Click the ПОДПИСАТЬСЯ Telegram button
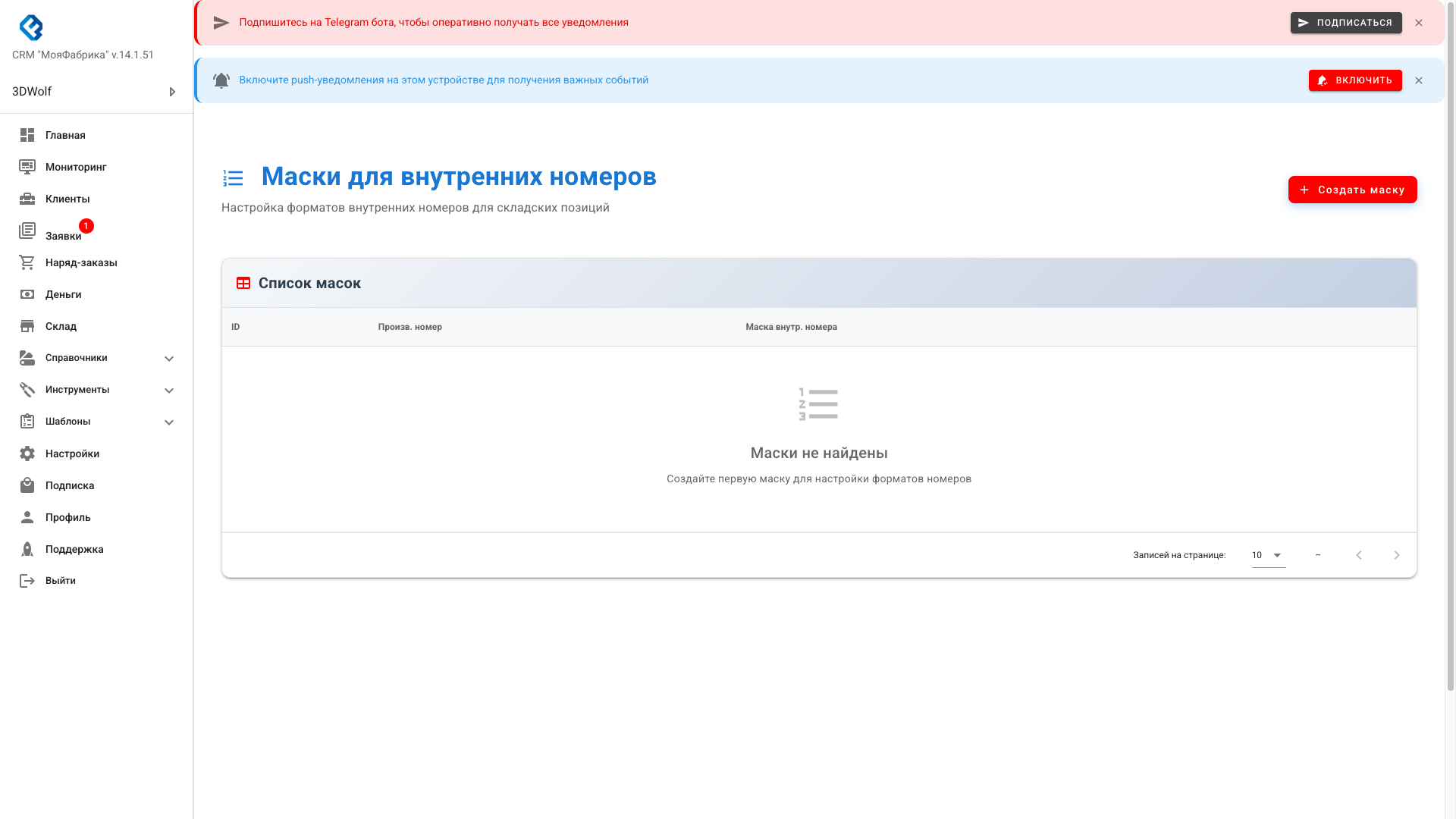 pyautogui.click(x=1346, y=23)
